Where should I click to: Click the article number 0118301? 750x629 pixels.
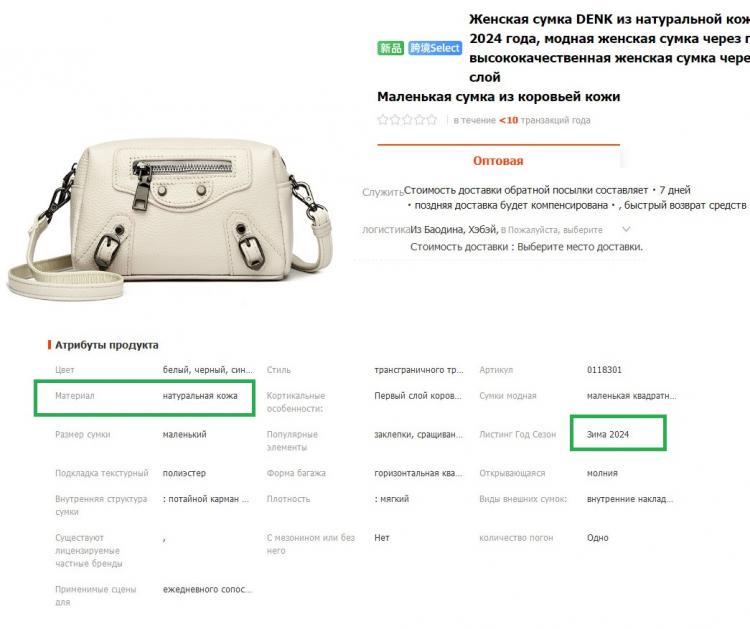coord(604,370)
